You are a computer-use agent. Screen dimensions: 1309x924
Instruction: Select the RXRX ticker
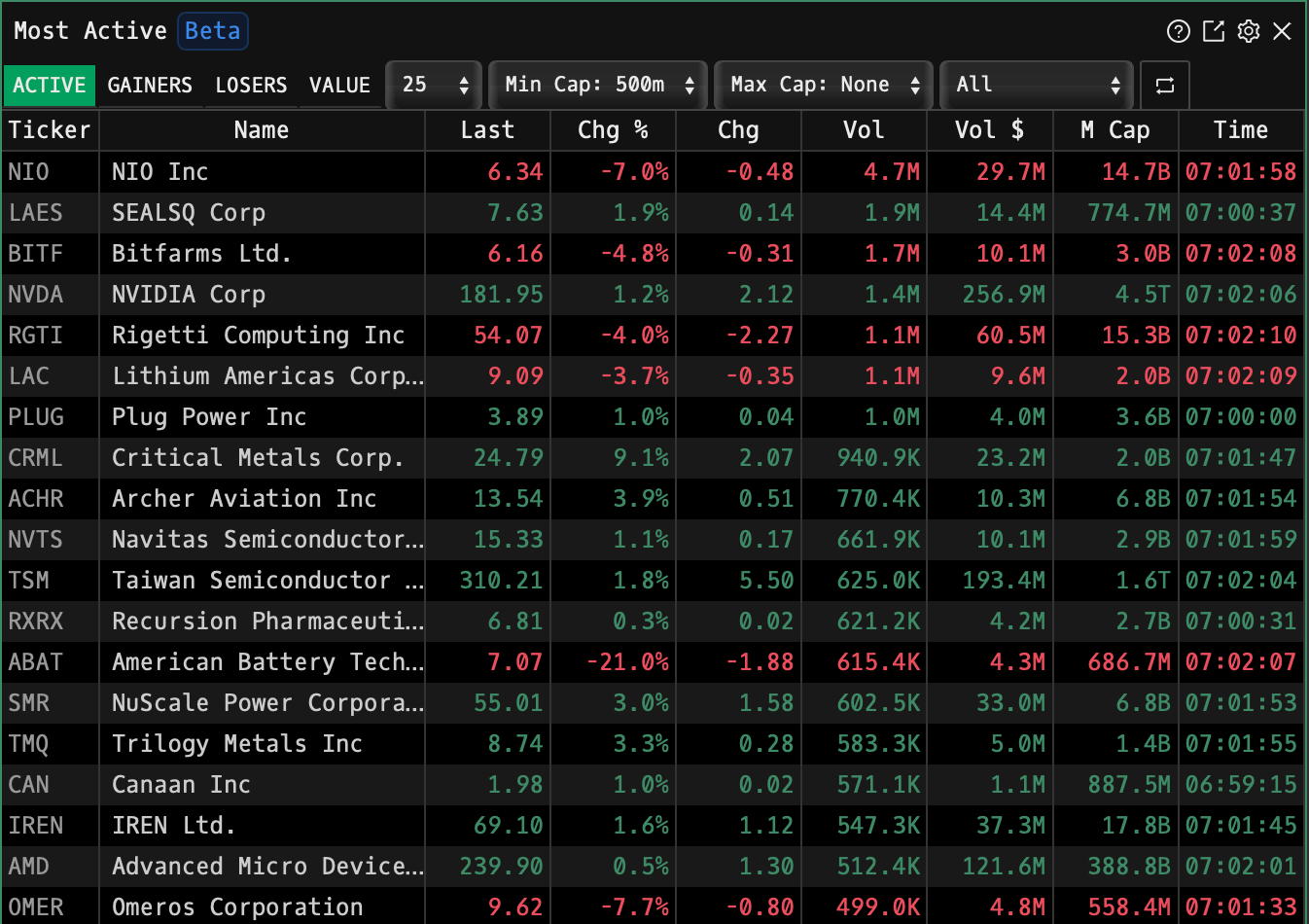(36, 622)
